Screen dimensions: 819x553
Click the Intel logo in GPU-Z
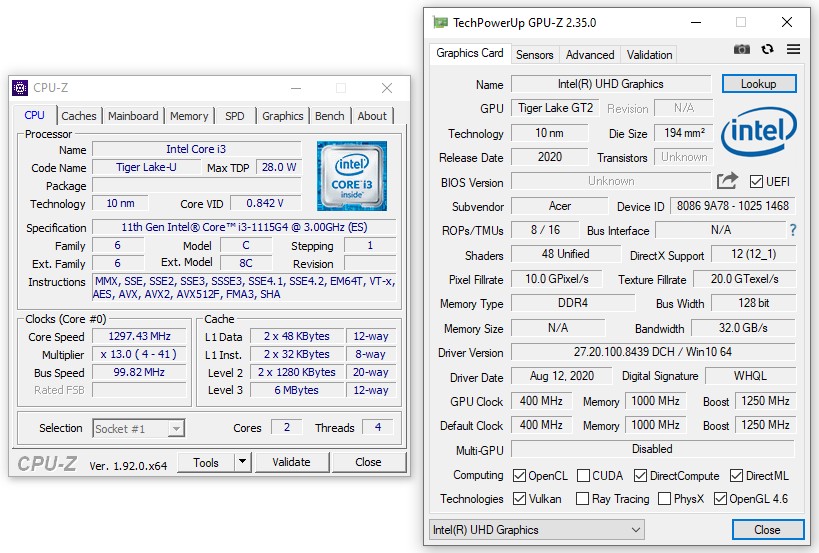coord(758,133)
